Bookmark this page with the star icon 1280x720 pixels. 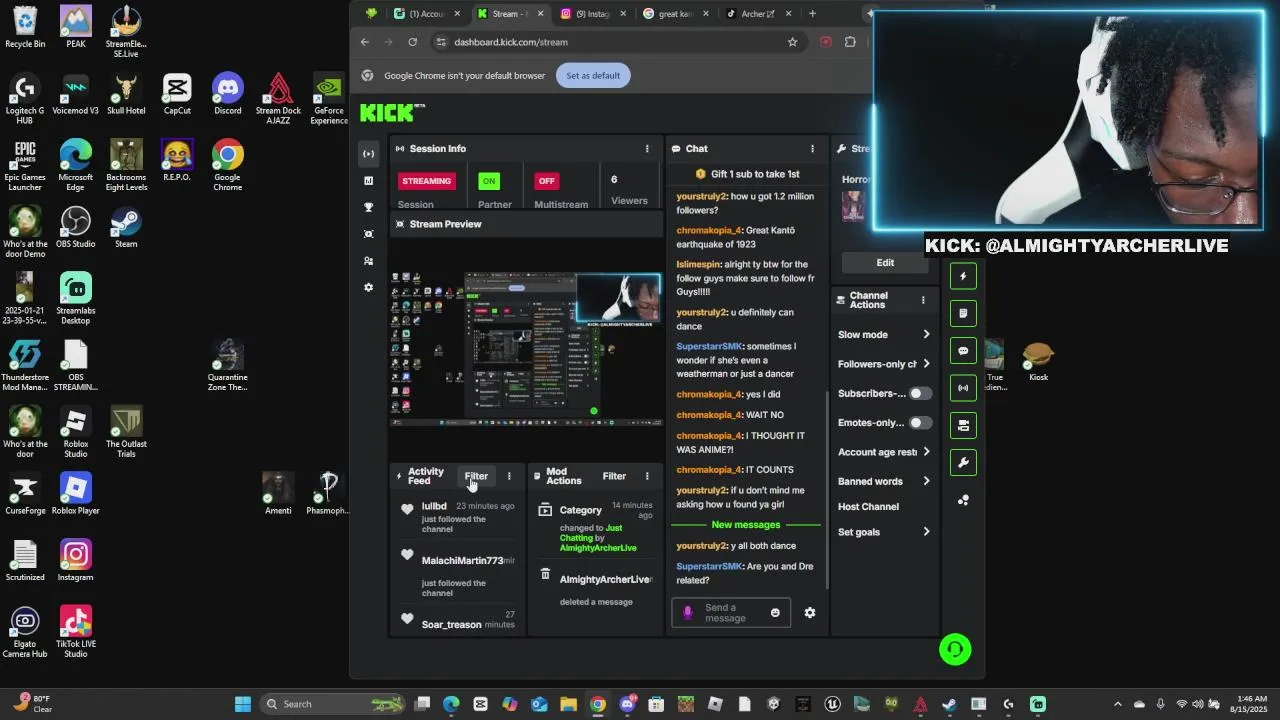pos(793,42)
